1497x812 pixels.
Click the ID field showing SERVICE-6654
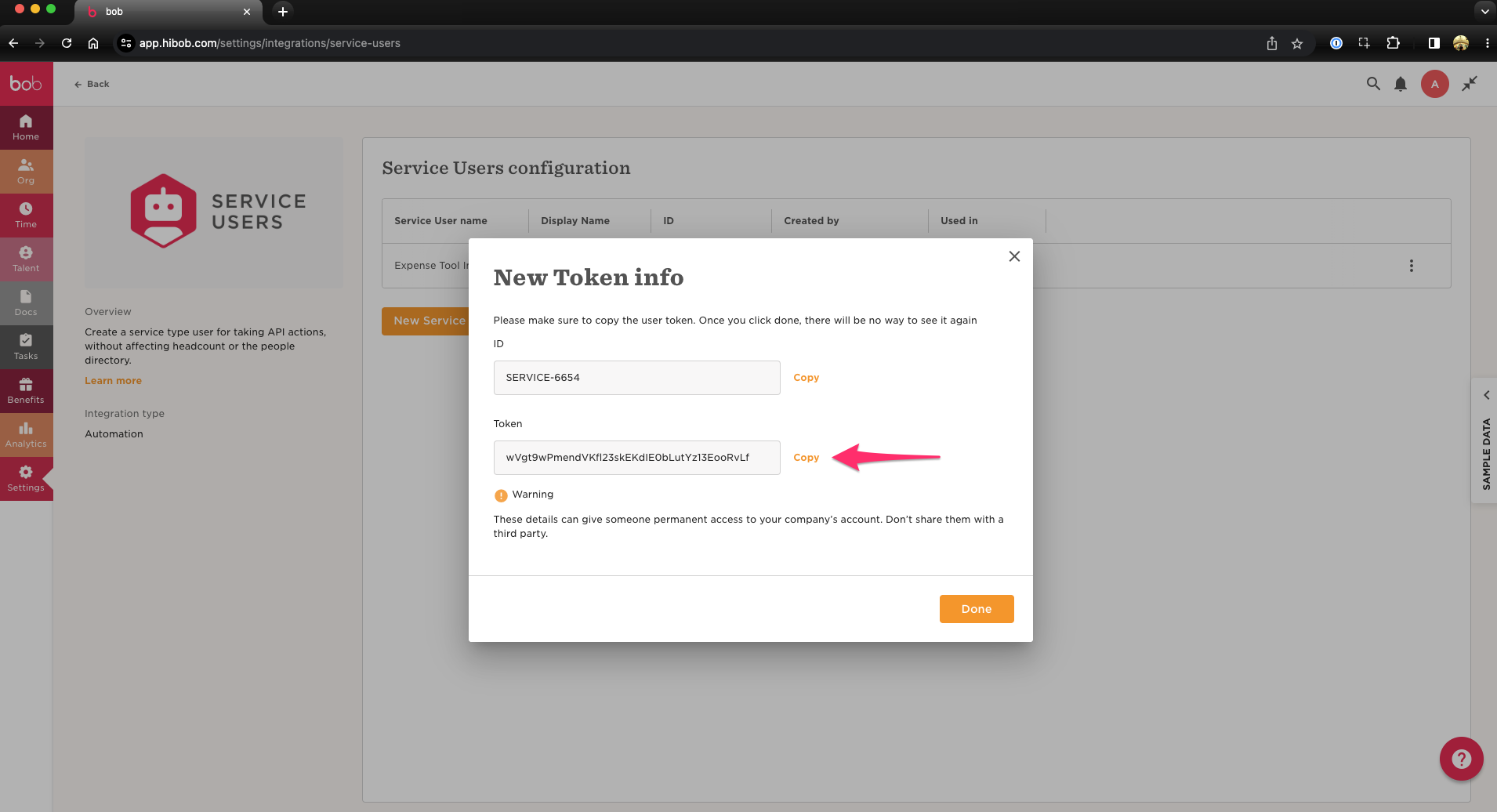pos(636,378)
